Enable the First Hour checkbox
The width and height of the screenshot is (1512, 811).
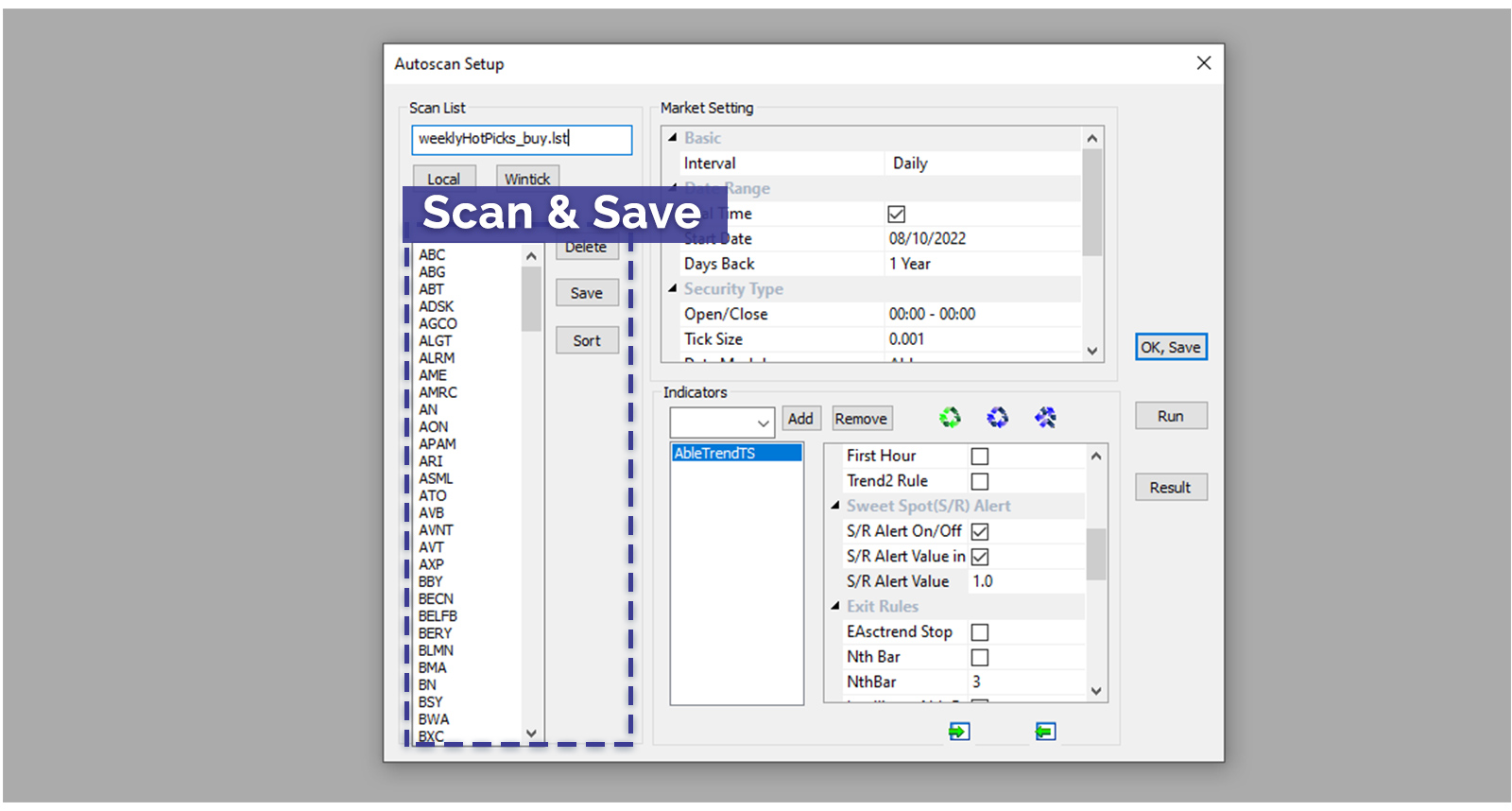(x=980, y=457)
